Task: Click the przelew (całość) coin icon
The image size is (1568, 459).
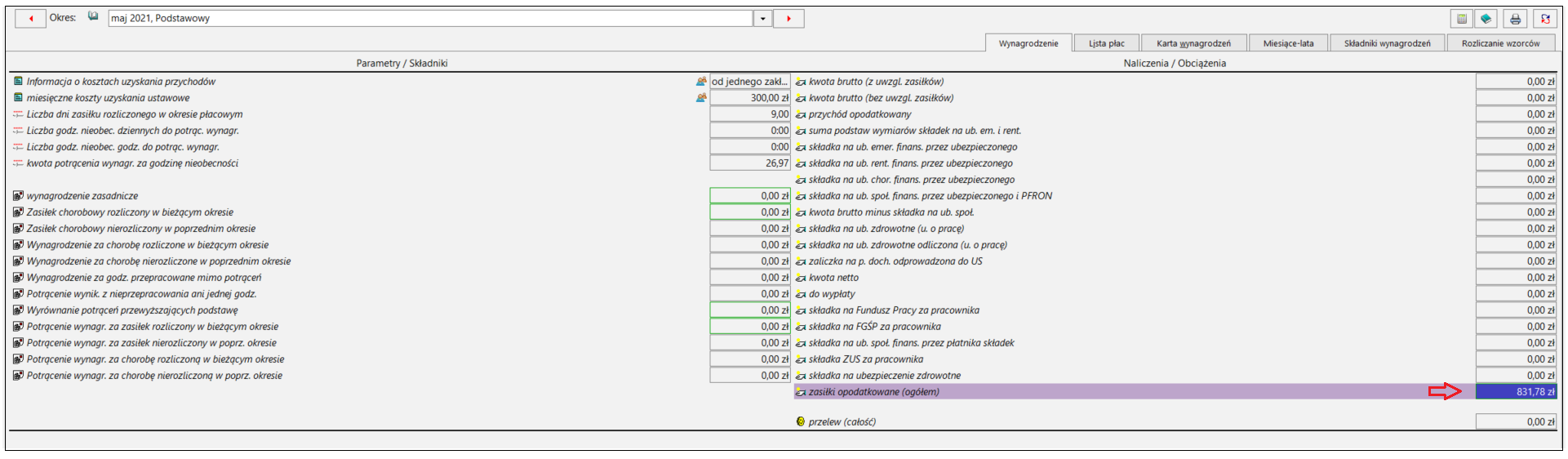Action: click(x=801, y=422)
